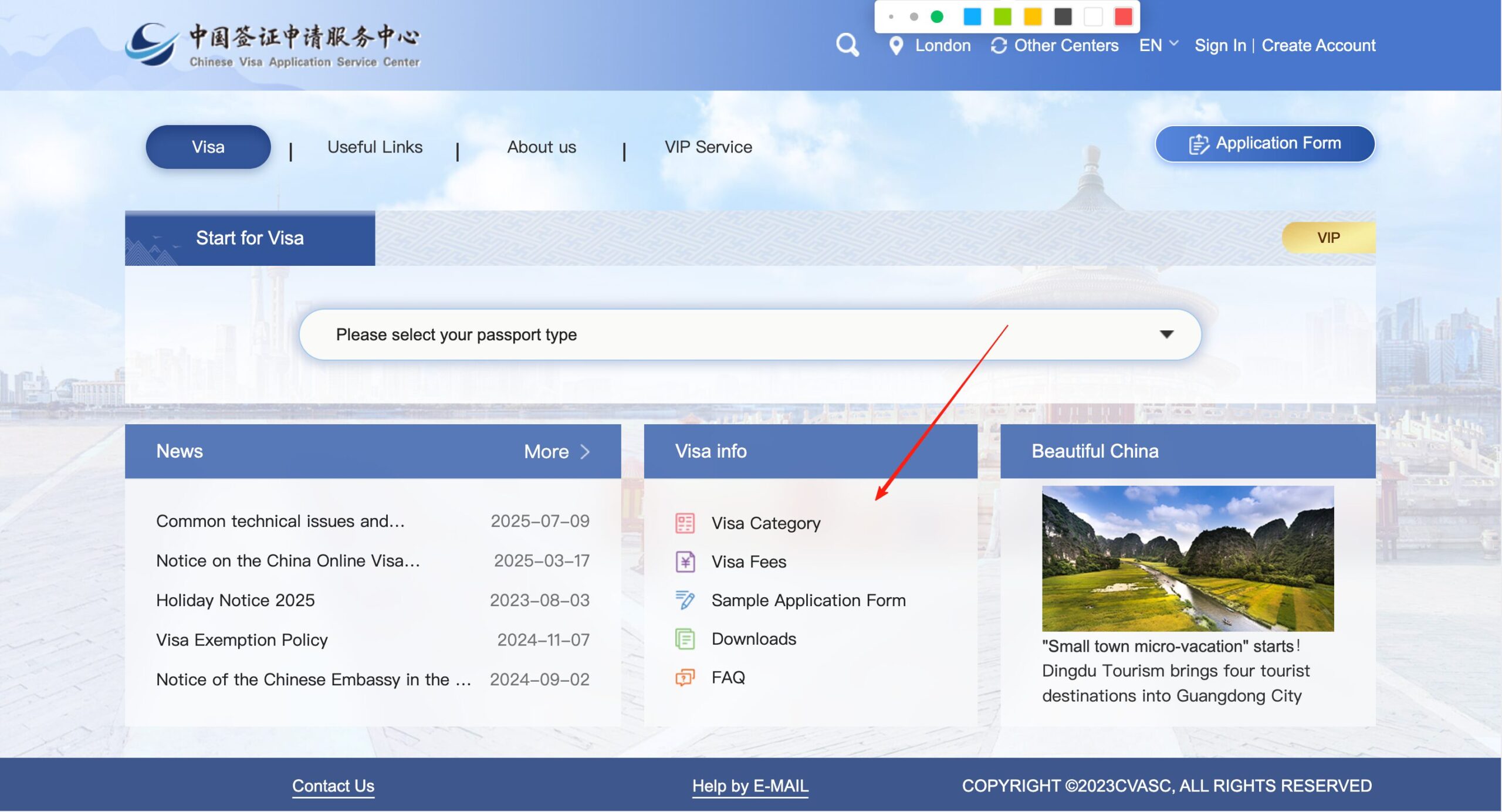
Task: Expand the EN language selector
Action: 1158,45
